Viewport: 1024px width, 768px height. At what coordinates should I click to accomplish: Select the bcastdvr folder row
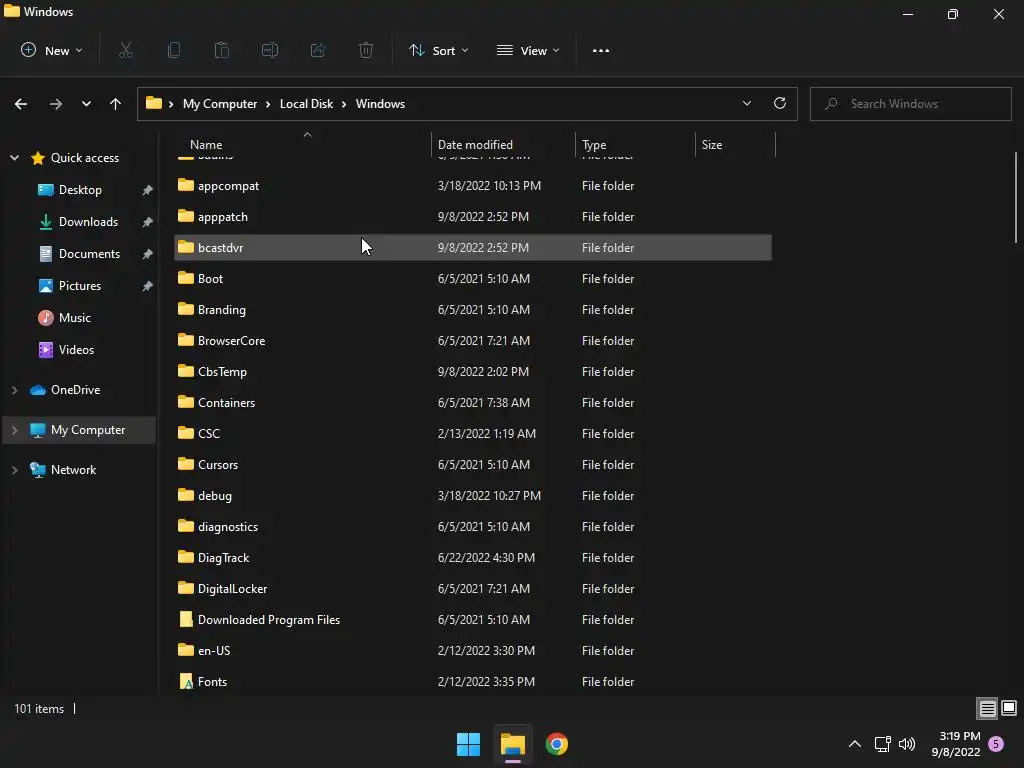pyautogui.click(x=473, y=248)
